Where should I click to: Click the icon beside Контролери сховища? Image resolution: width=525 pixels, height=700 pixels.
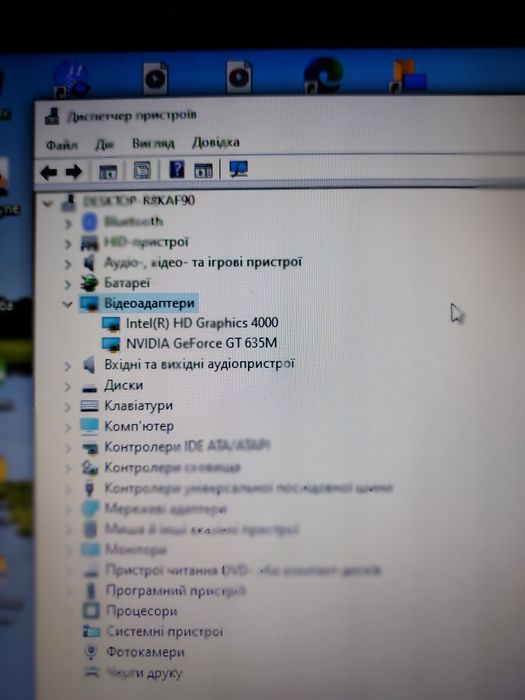[90, 468]
